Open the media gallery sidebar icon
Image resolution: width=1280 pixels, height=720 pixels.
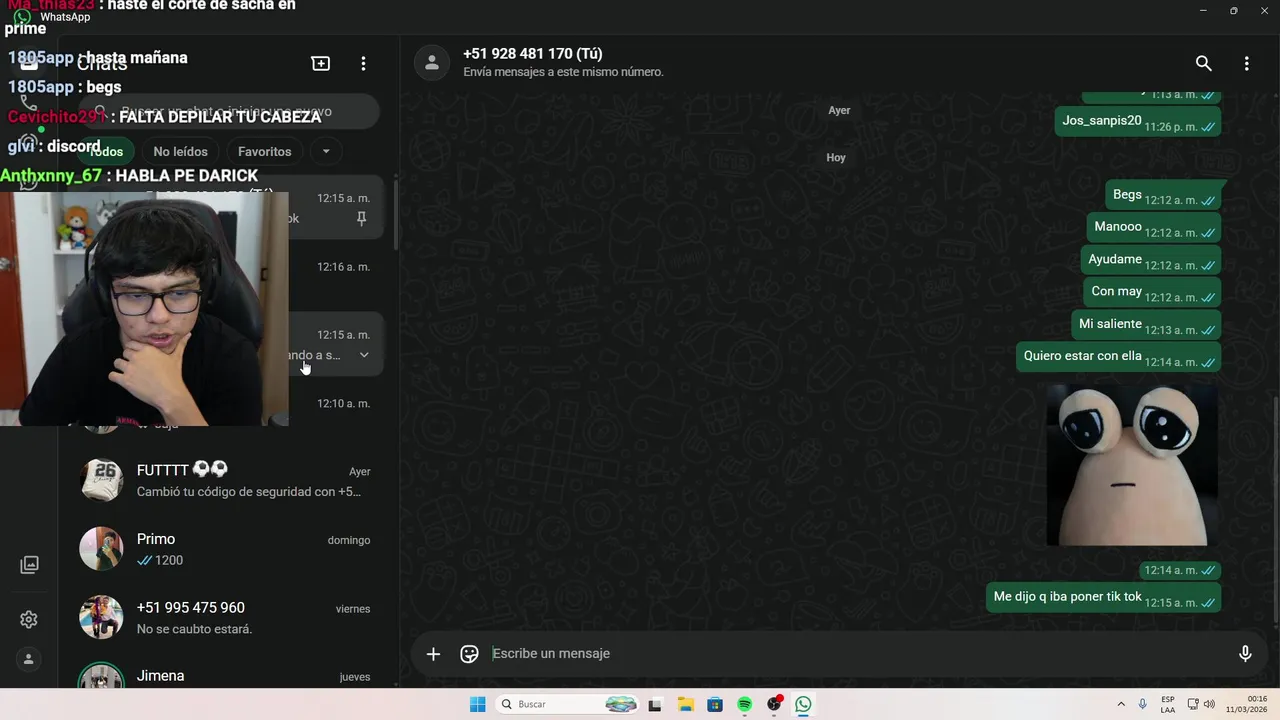29,565
